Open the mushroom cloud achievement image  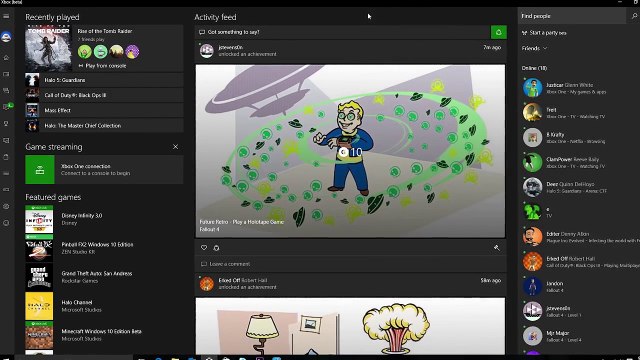pos(350,326)
